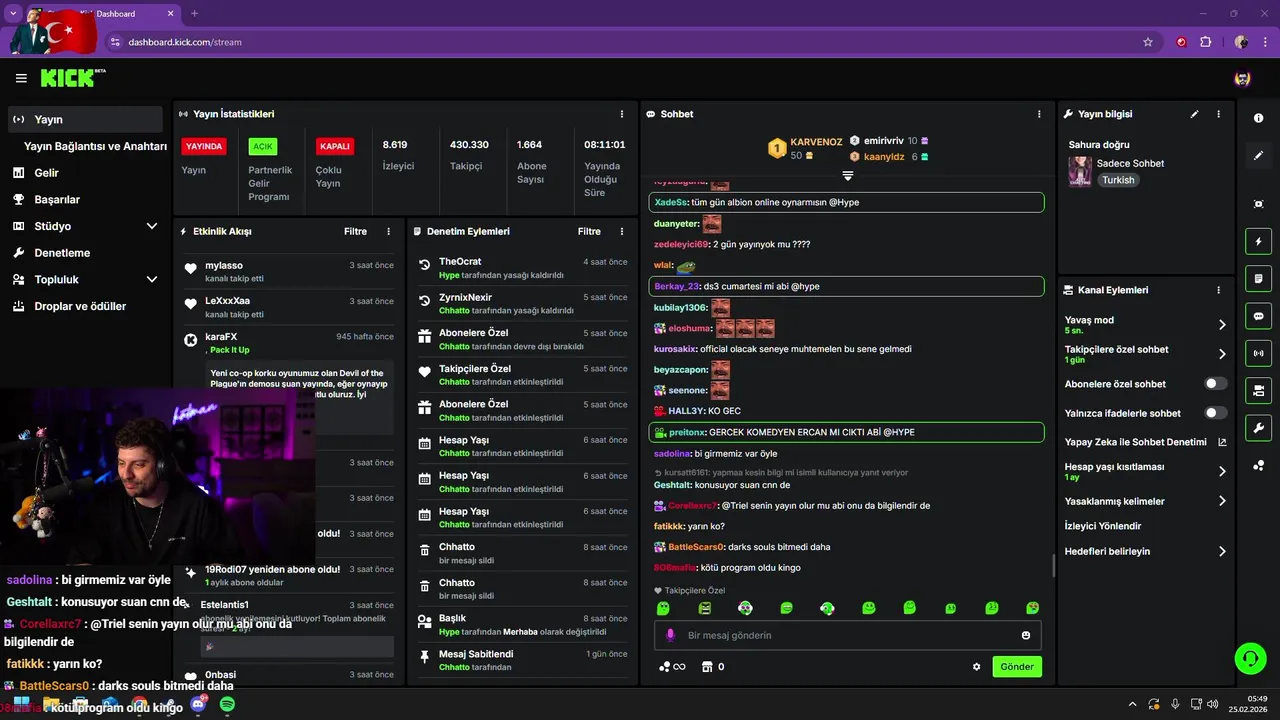Open Takipçilere özel sohbet chevron

(1222, 354)
